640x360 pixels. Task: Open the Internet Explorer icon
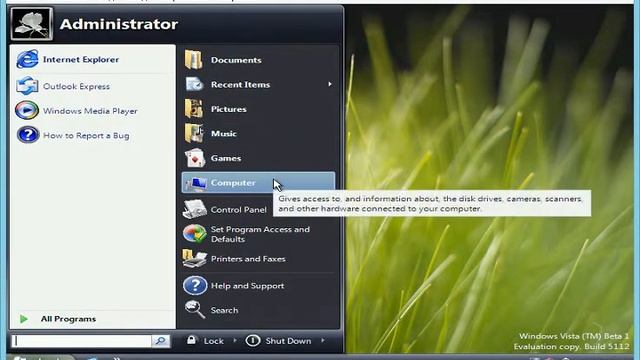click(27, 60)
